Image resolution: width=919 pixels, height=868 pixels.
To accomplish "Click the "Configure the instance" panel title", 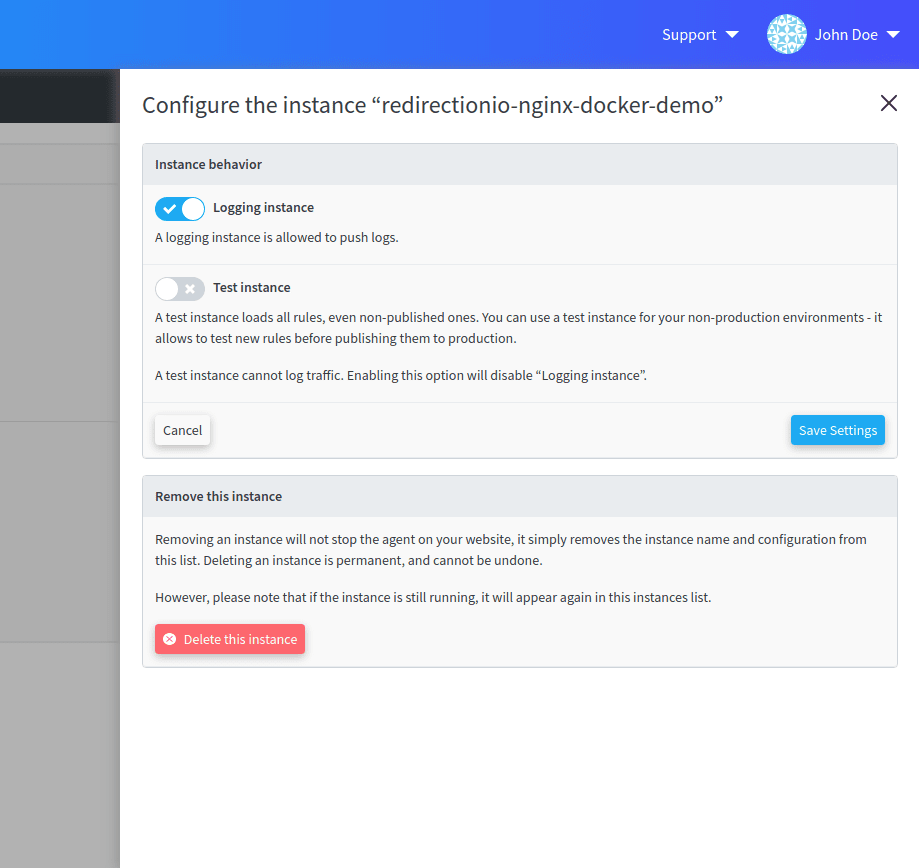I will click(x=432, y=105).
